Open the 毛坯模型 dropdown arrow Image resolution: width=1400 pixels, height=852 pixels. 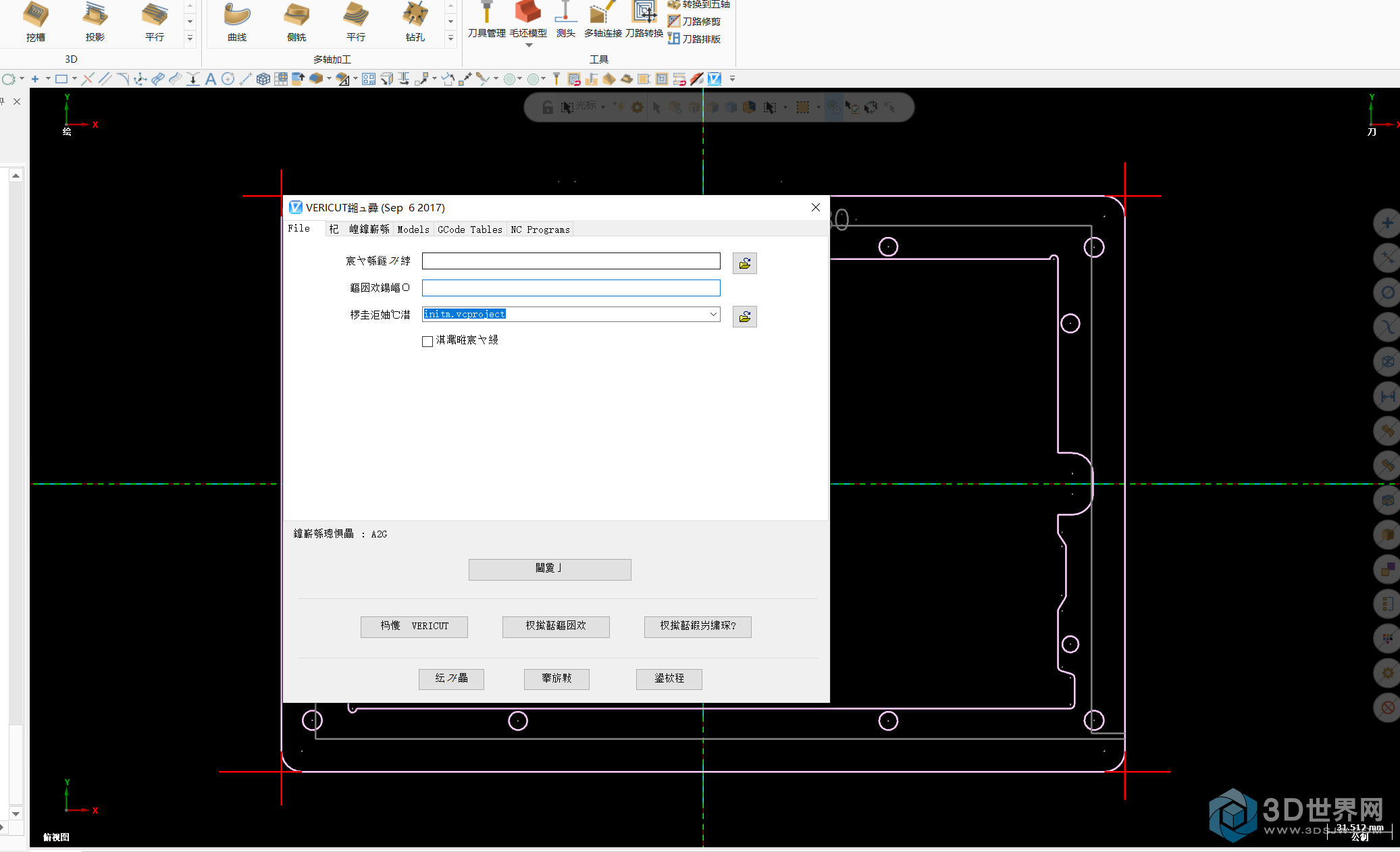[529, 45]
